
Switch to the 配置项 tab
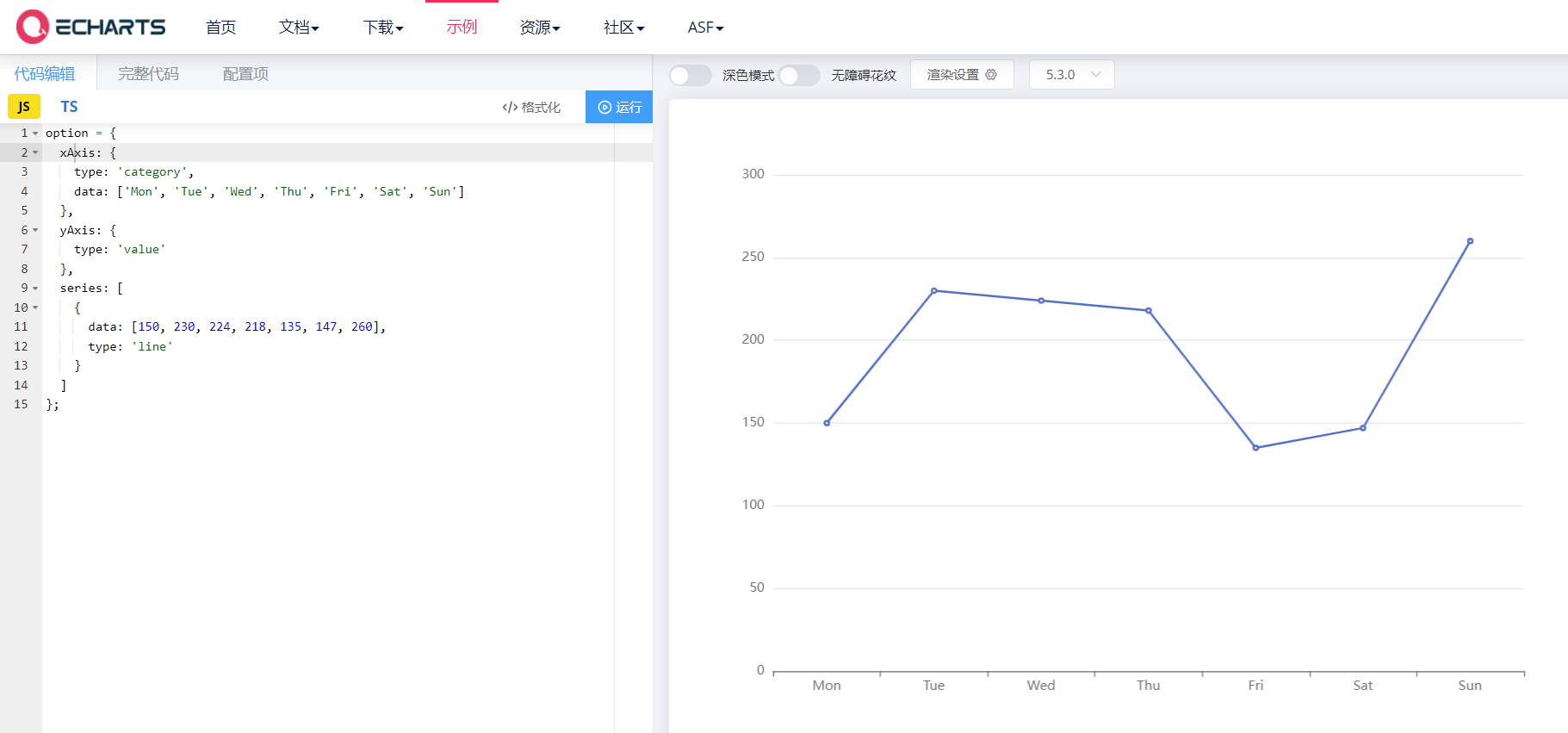pos(245,74)
